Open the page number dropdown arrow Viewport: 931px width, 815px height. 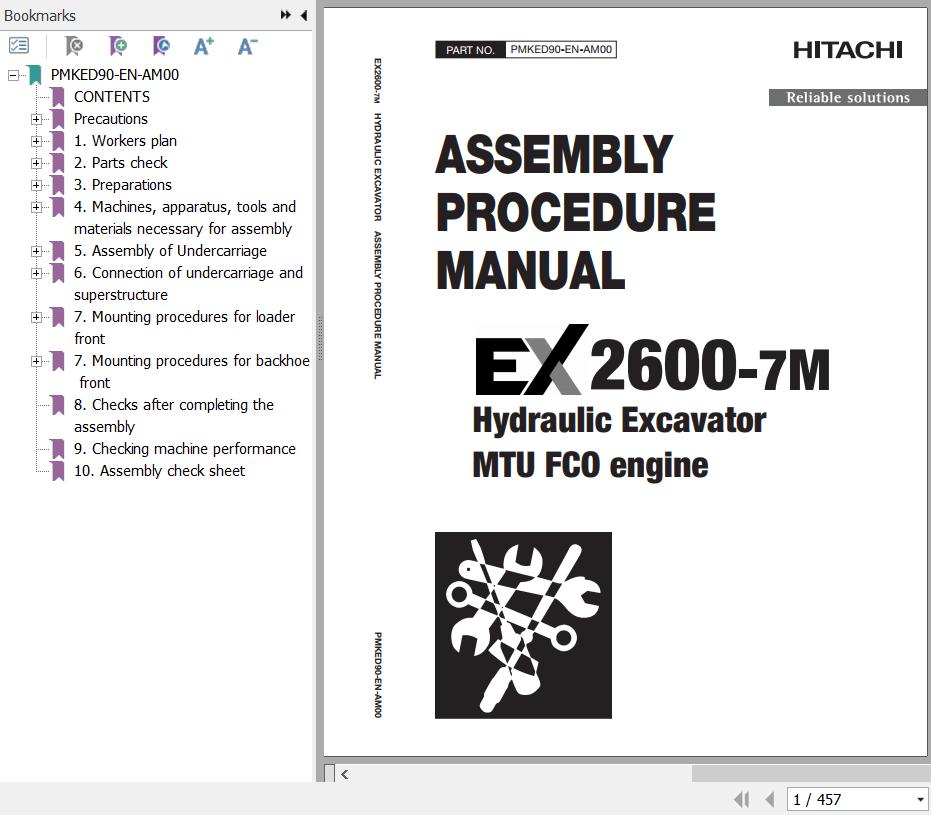point(920,800)
